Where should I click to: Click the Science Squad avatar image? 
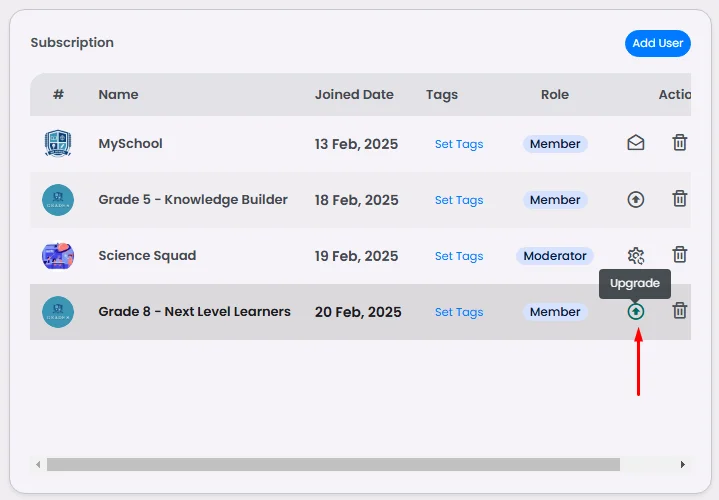click(x=58, y=256)
